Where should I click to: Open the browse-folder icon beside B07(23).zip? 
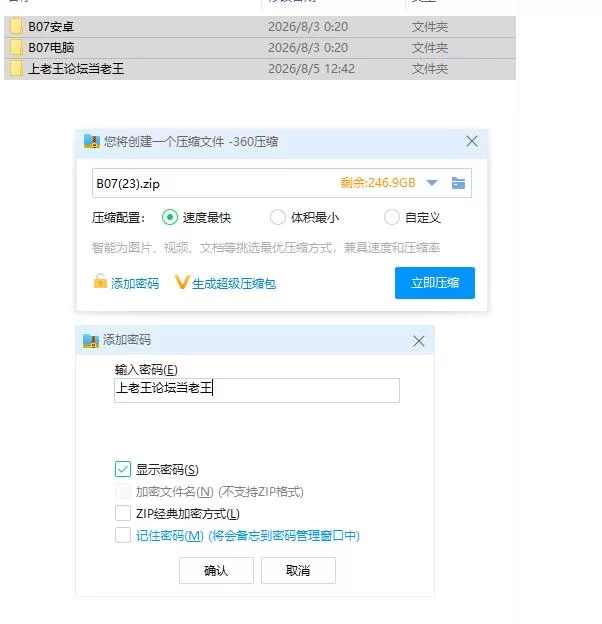458,183
